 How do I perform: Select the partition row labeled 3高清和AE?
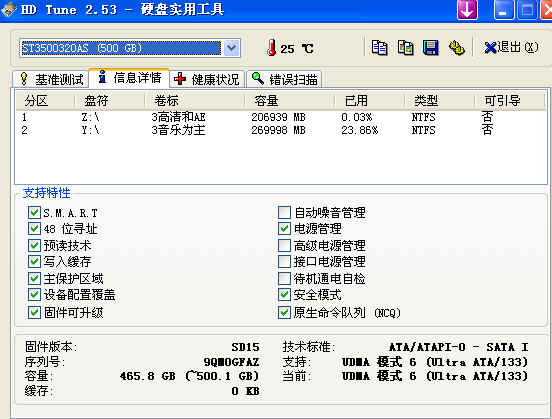tap(281, 117)
